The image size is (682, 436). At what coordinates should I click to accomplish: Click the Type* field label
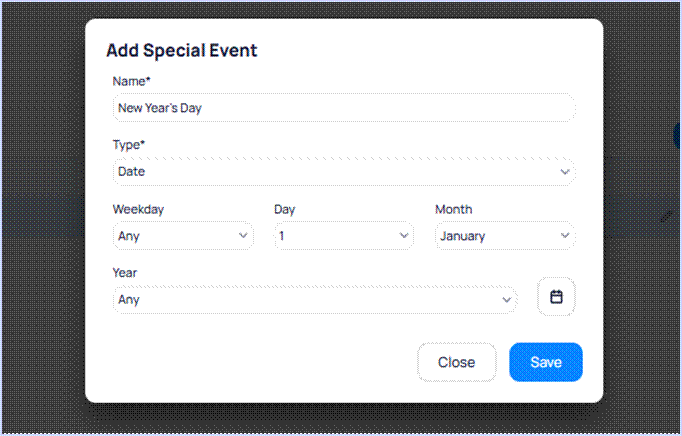point(129,145)
